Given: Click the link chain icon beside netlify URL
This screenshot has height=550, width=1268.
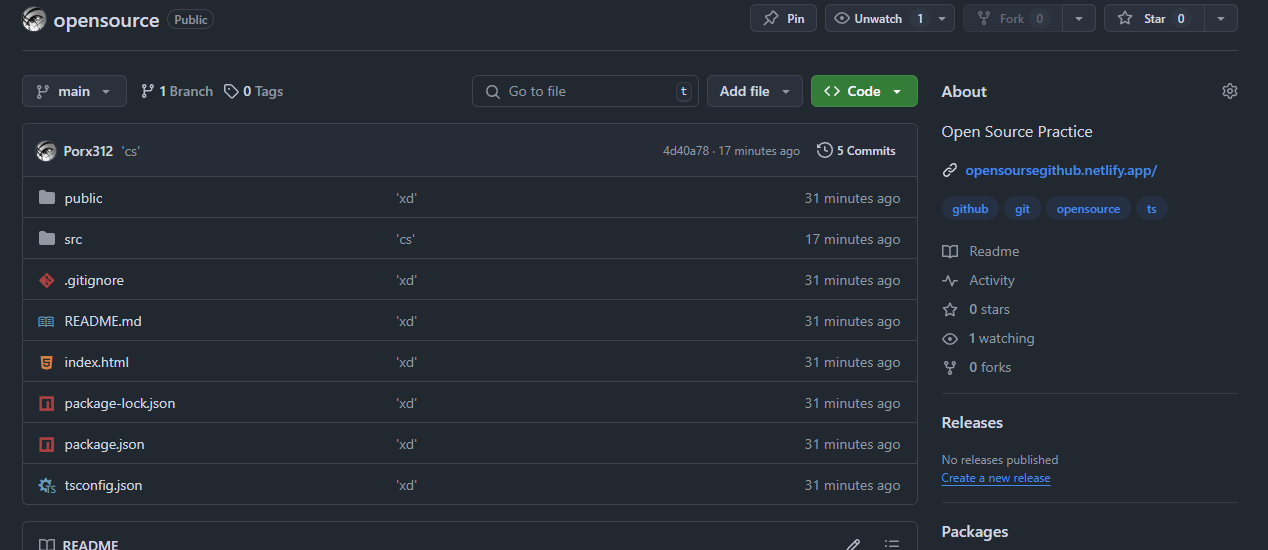Looking at the screenshot, I should [x=950, y=171].
